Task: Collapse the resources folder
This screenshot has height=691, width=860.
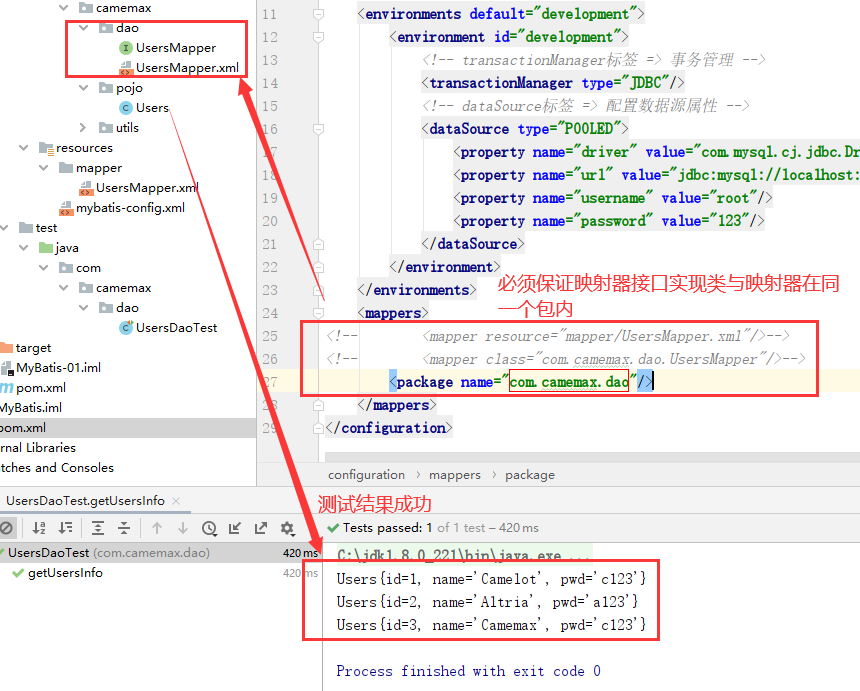Action: coord(24,148)
